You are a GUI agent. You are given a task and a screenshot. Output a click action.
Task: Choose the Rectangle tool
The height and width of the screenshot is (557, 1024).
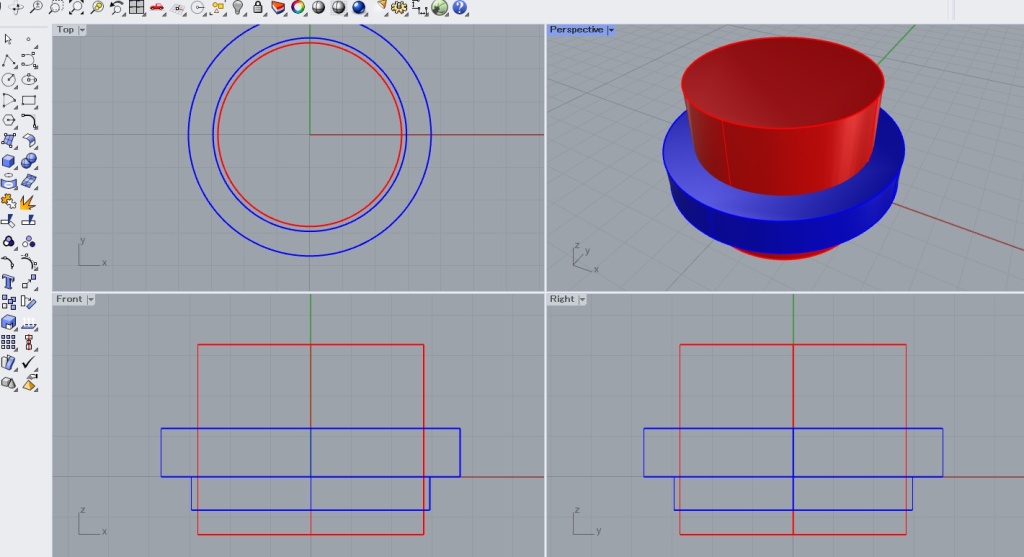tap(29, 100)
